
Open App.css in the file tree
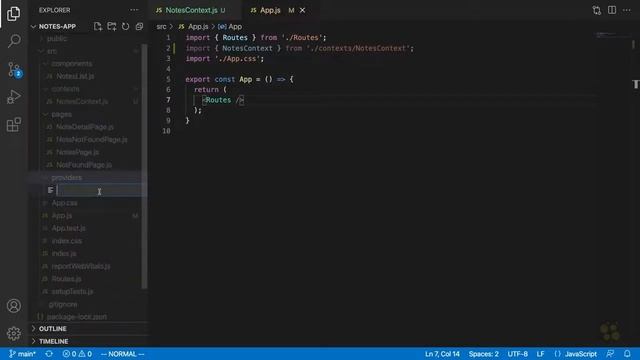(x=64, y=203)
